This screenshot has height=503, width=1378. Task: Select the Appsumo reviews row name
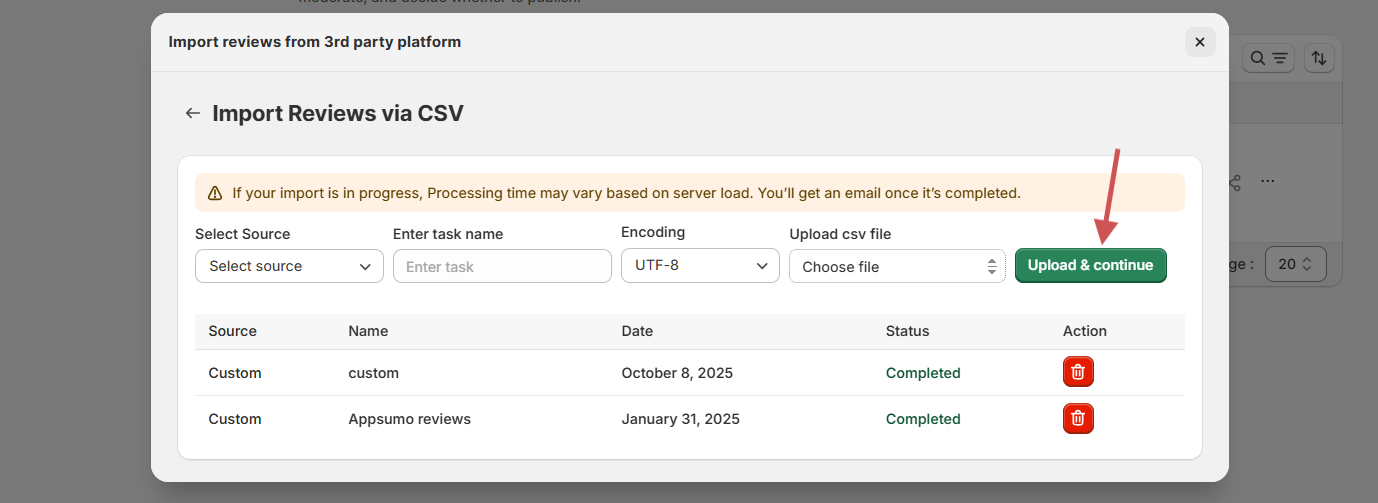[409, 419]
